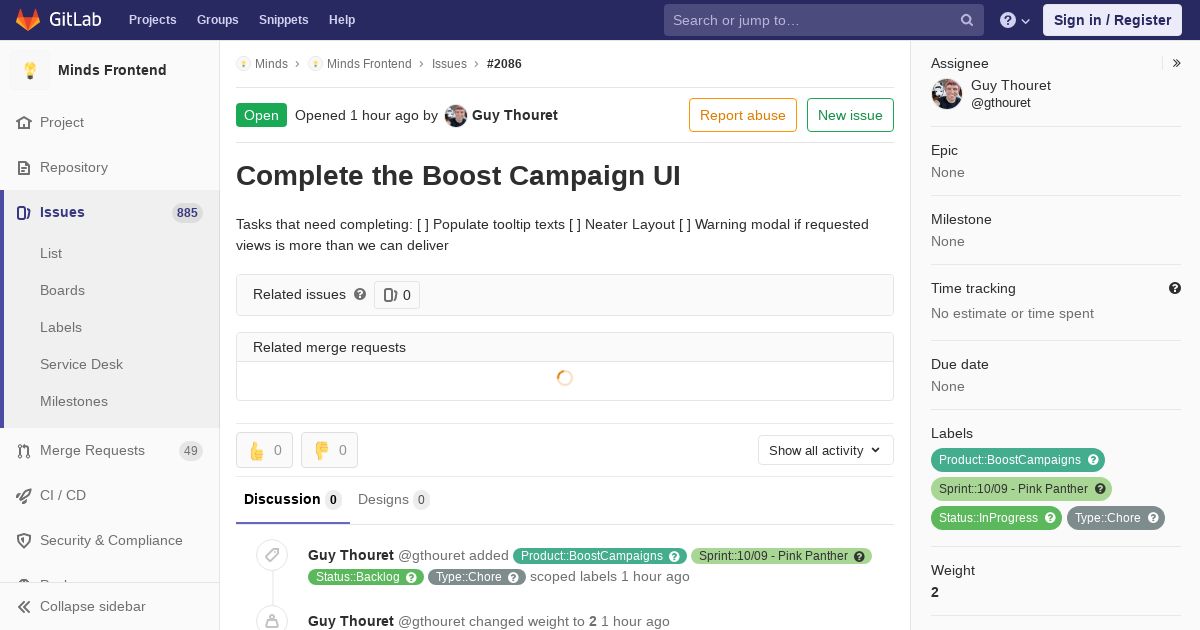Click Guy Thouret's avatar in issue header
Image resolution: width=1200 pixels, height=630 pixels.
(456, 115)
